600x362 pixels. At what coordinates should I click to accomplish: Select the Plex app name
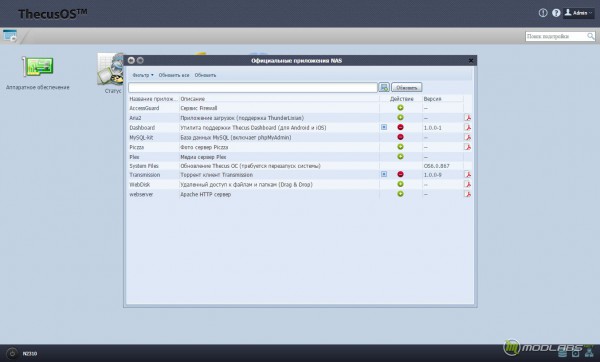point(134,157)
